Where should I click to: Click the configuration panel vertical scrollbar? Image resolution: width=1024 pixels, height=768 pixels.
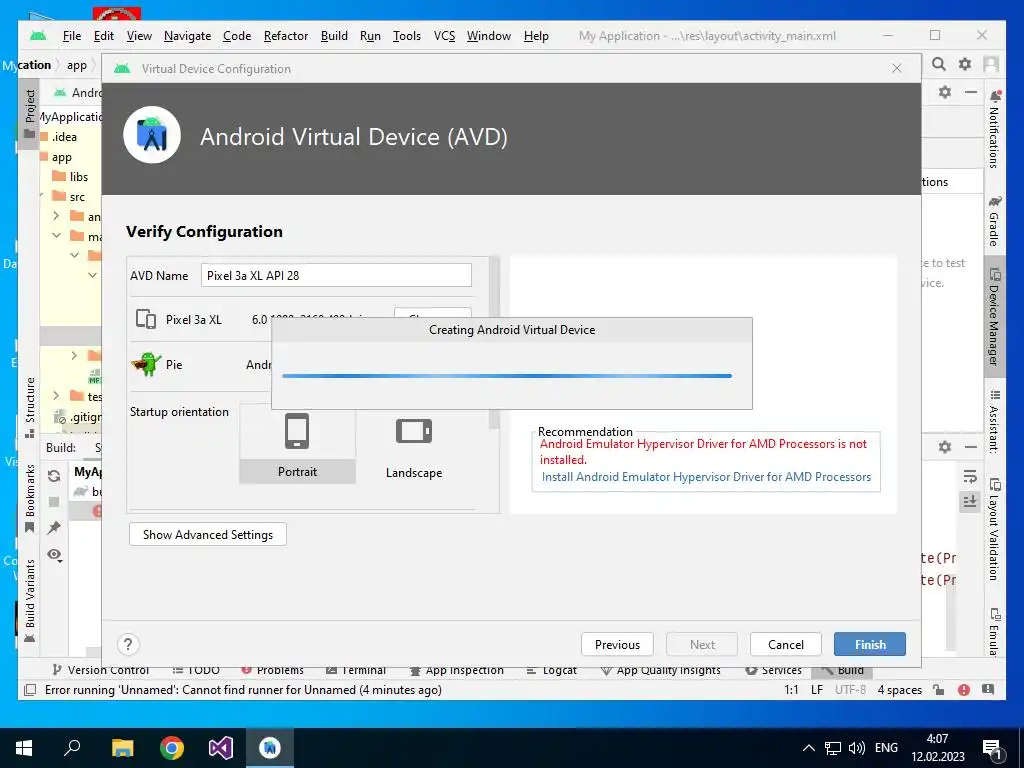click(494, 342)
